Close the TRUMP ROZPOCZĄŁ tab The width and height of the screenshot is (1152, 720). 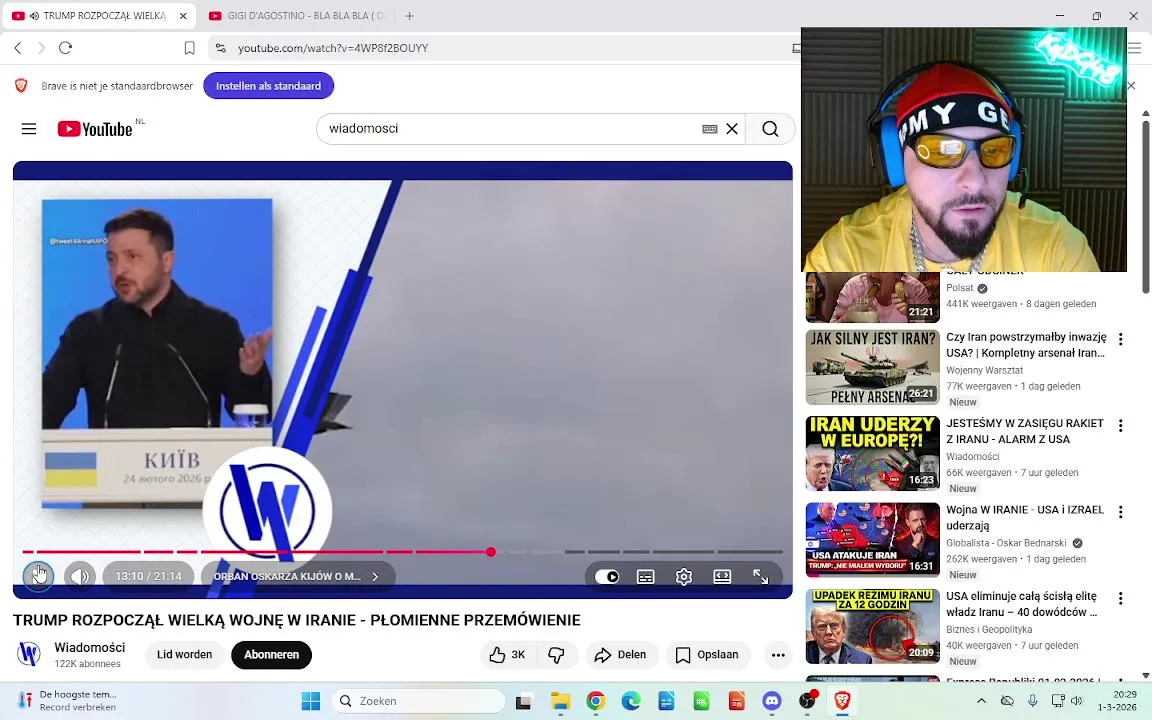[183, 15]
